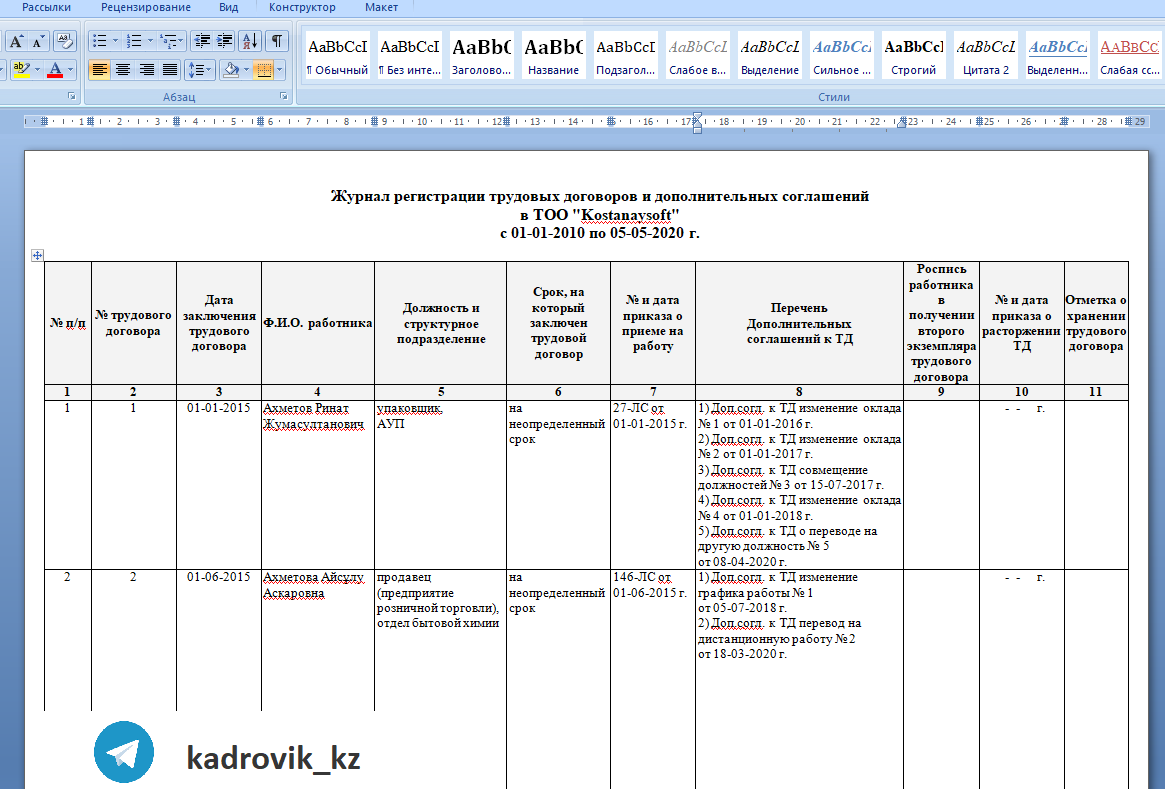Apply a multilevel list

click(x=168, y=41)
